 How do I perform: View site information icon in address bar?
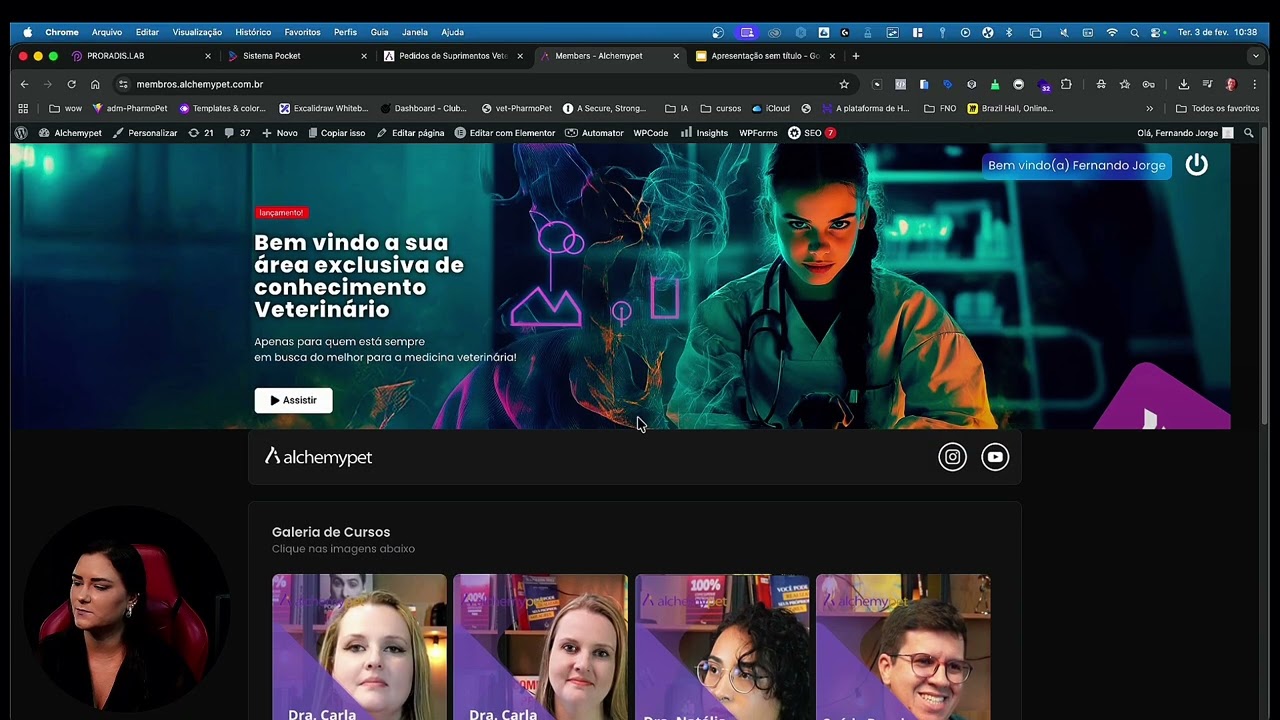[123, 84]
